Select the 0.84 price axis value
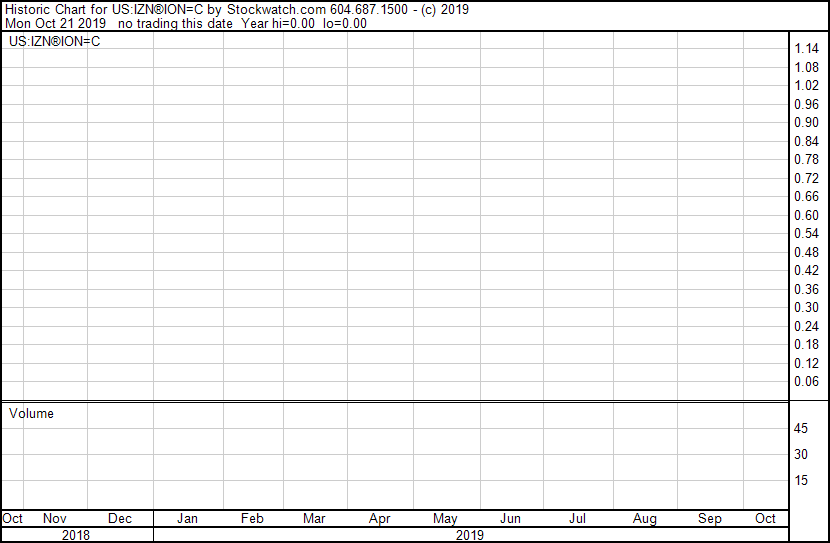Image resolution: width=830 pixels, height=543 pixels. 806,141
